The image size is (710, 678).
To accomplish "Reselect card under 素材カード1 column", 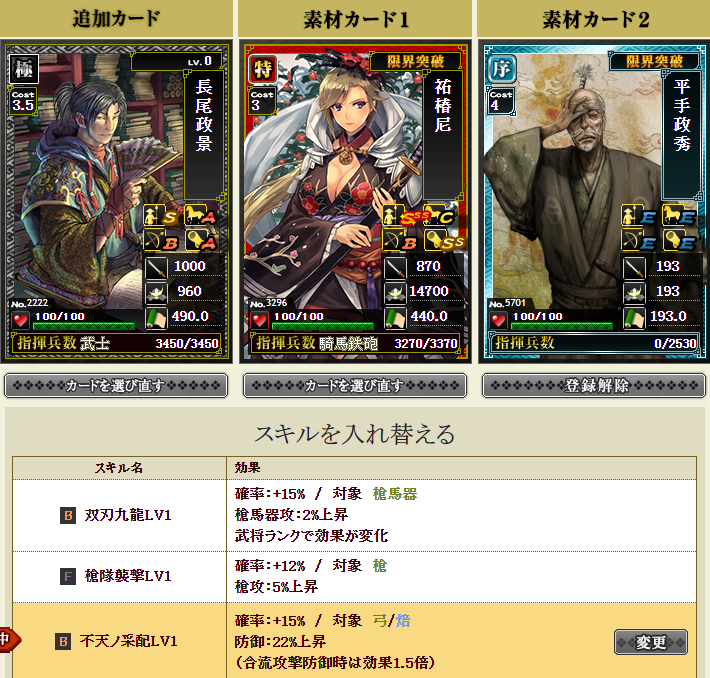I will (x=355, y=386).
